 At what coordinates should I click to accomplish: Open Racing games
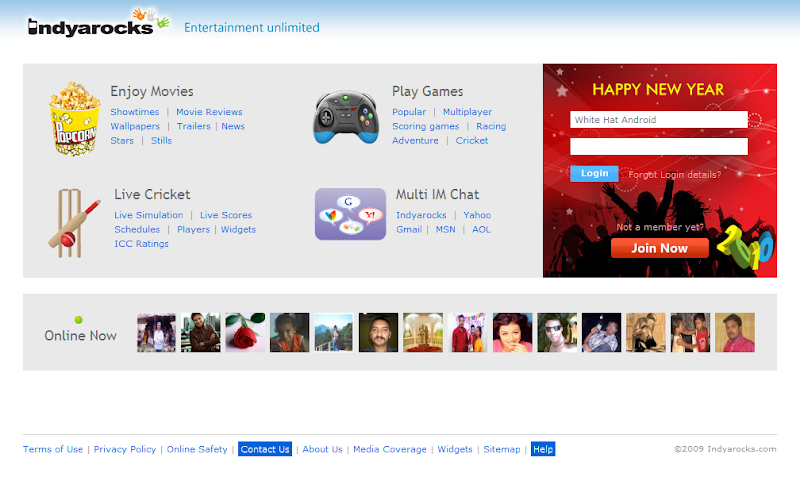(491, 126)
